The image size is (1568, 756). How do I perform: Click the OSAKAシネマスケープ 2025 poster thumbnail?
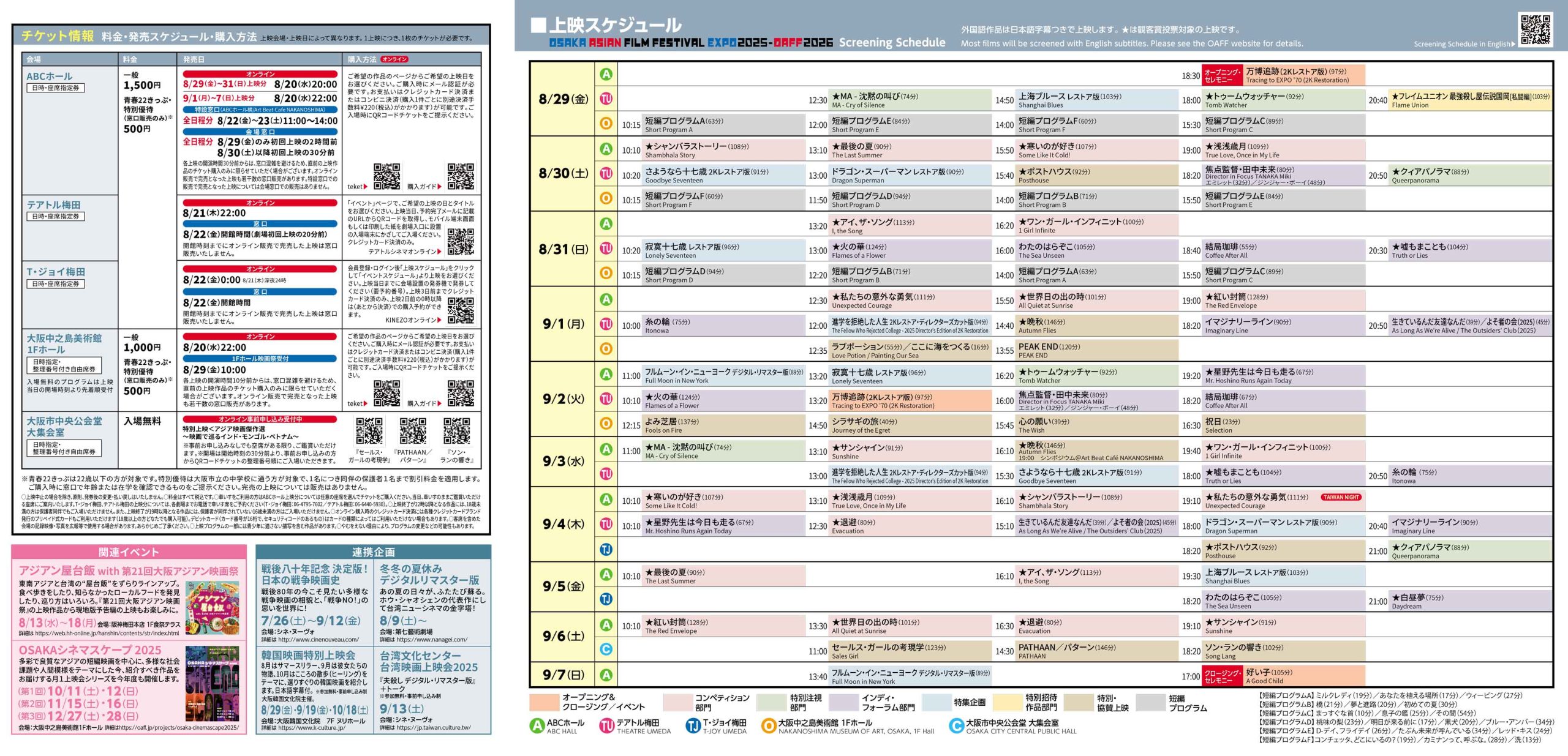tap(213, 683)
